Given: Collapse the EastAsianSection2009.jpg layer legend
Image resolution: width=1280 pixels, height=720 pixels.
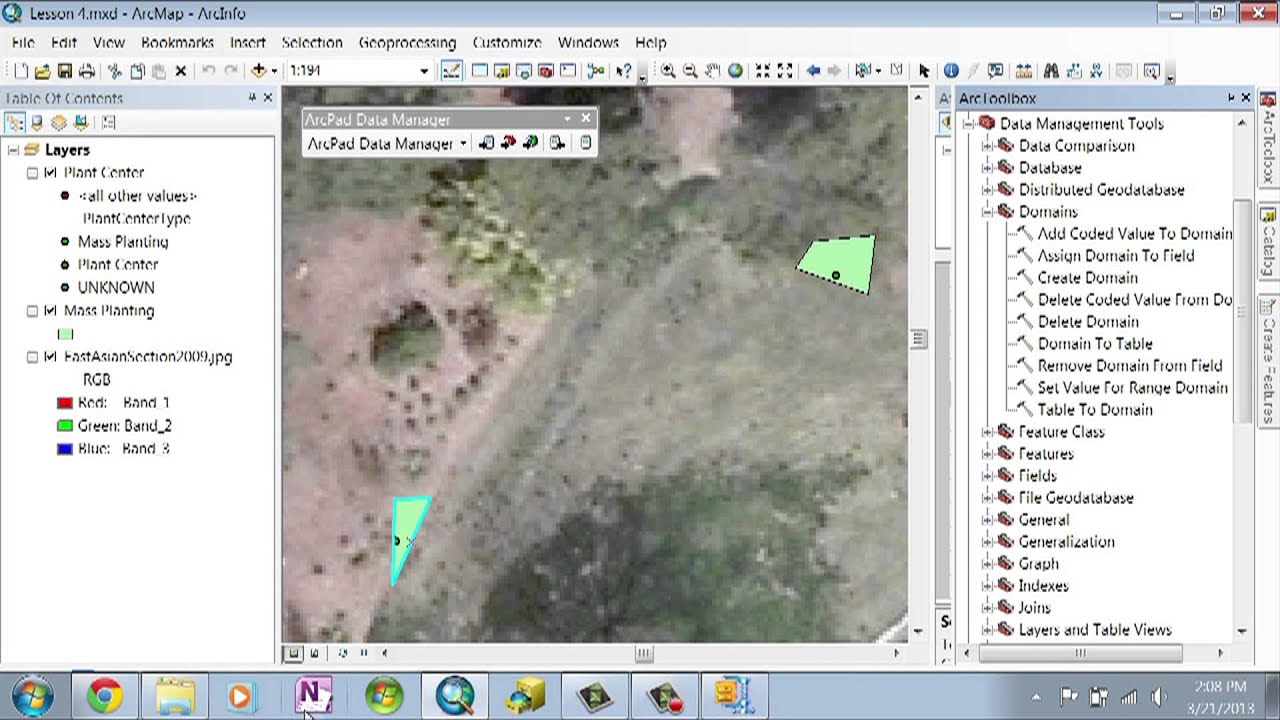Looking at the screenshot, I should [x=32, y=357].
